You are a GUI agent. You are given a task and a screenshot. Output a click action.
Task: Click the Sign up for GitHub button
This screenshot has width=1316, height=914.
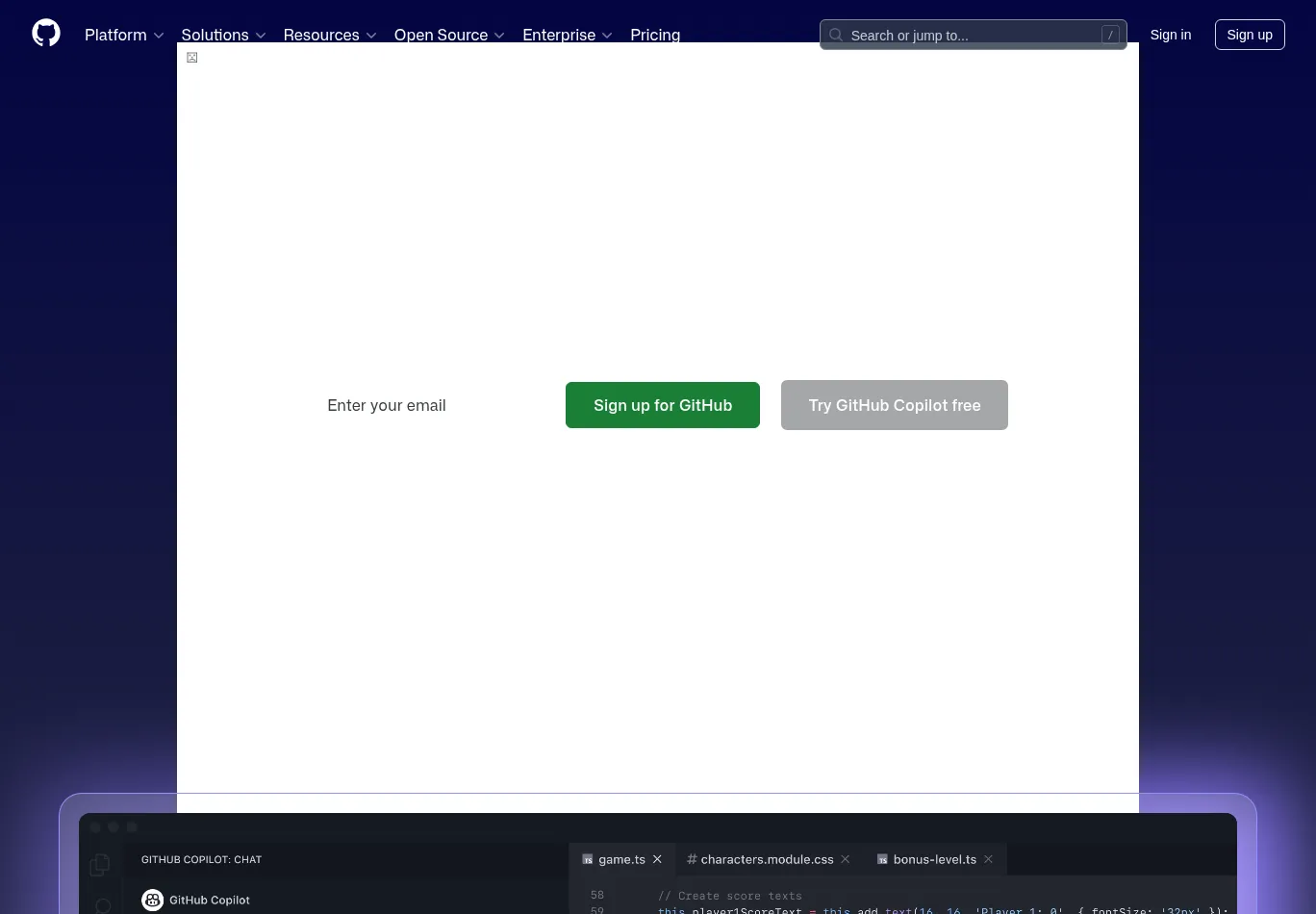(663, 404)
